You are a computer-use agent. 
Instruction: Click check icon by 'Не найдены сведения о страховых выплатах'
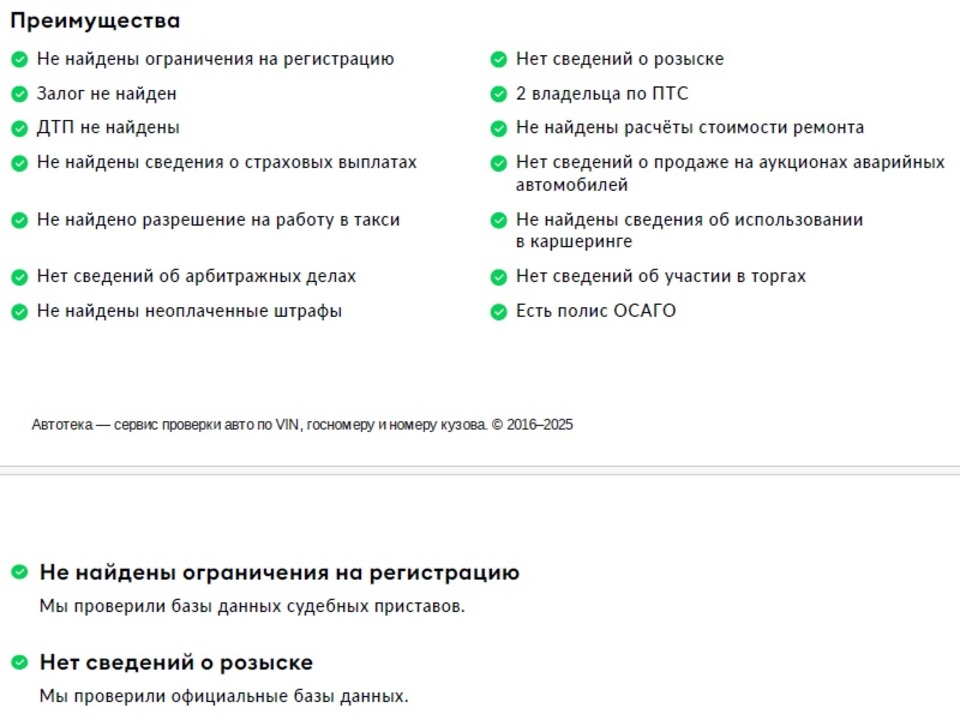[20, 163]
